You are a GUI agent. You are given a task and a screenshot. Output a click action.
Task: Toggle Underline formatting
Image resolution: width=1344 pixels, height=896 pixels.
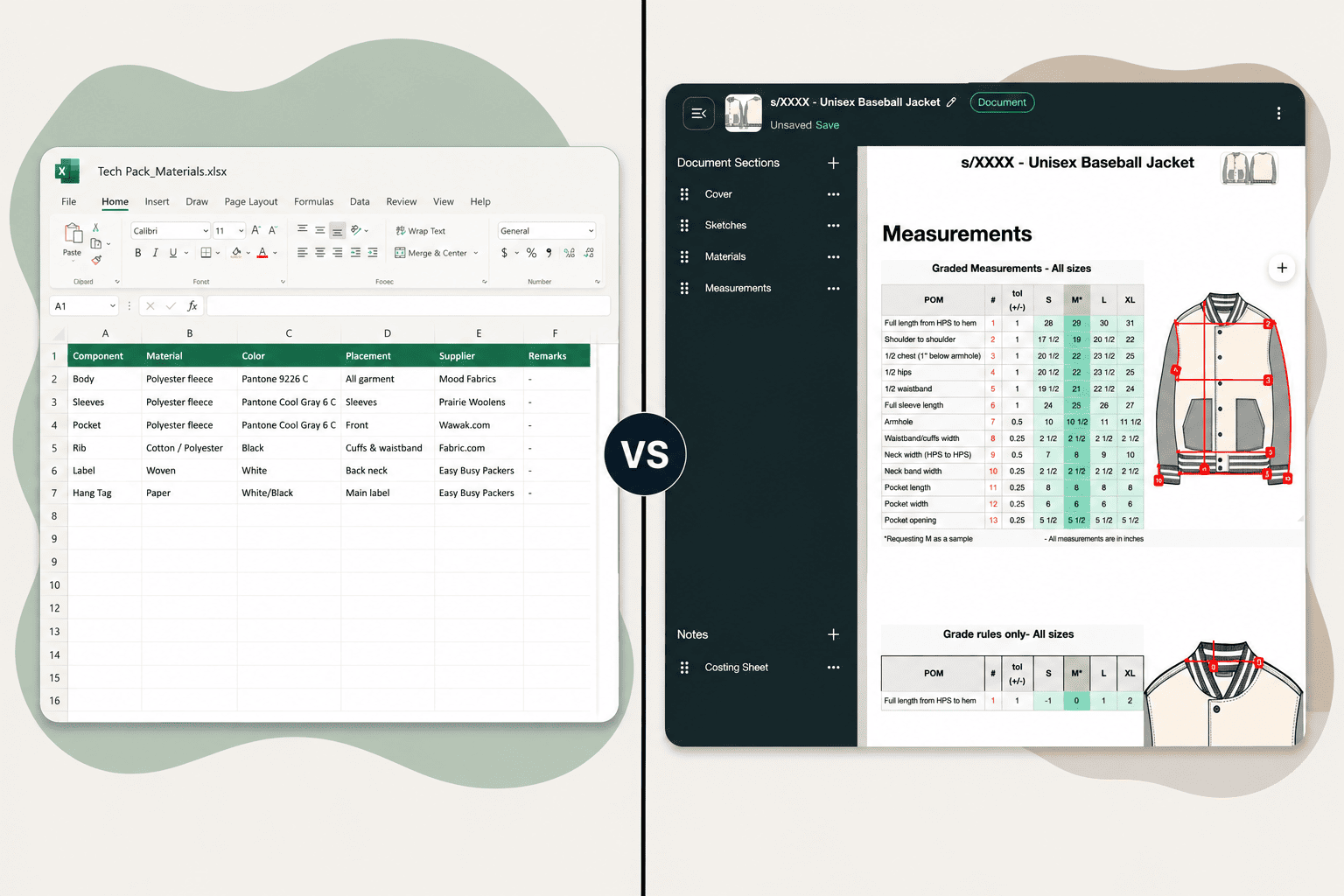tap(173, 253)
